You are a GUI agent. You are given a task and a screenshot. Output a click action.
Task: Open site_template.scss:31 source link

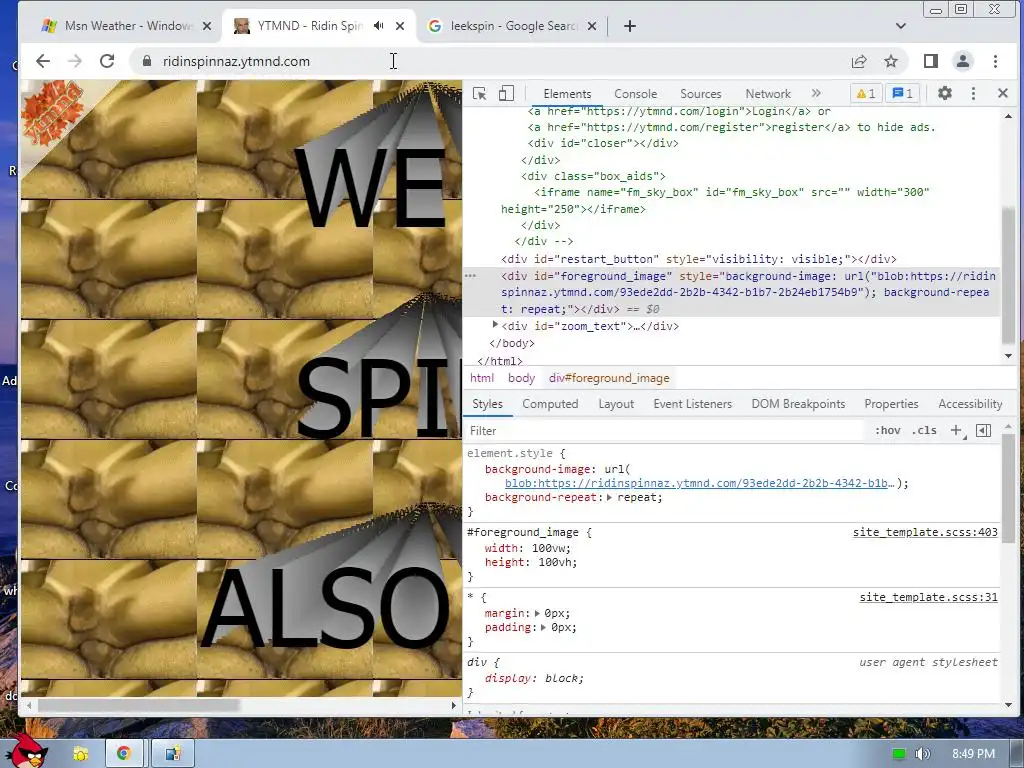(928, 598)
